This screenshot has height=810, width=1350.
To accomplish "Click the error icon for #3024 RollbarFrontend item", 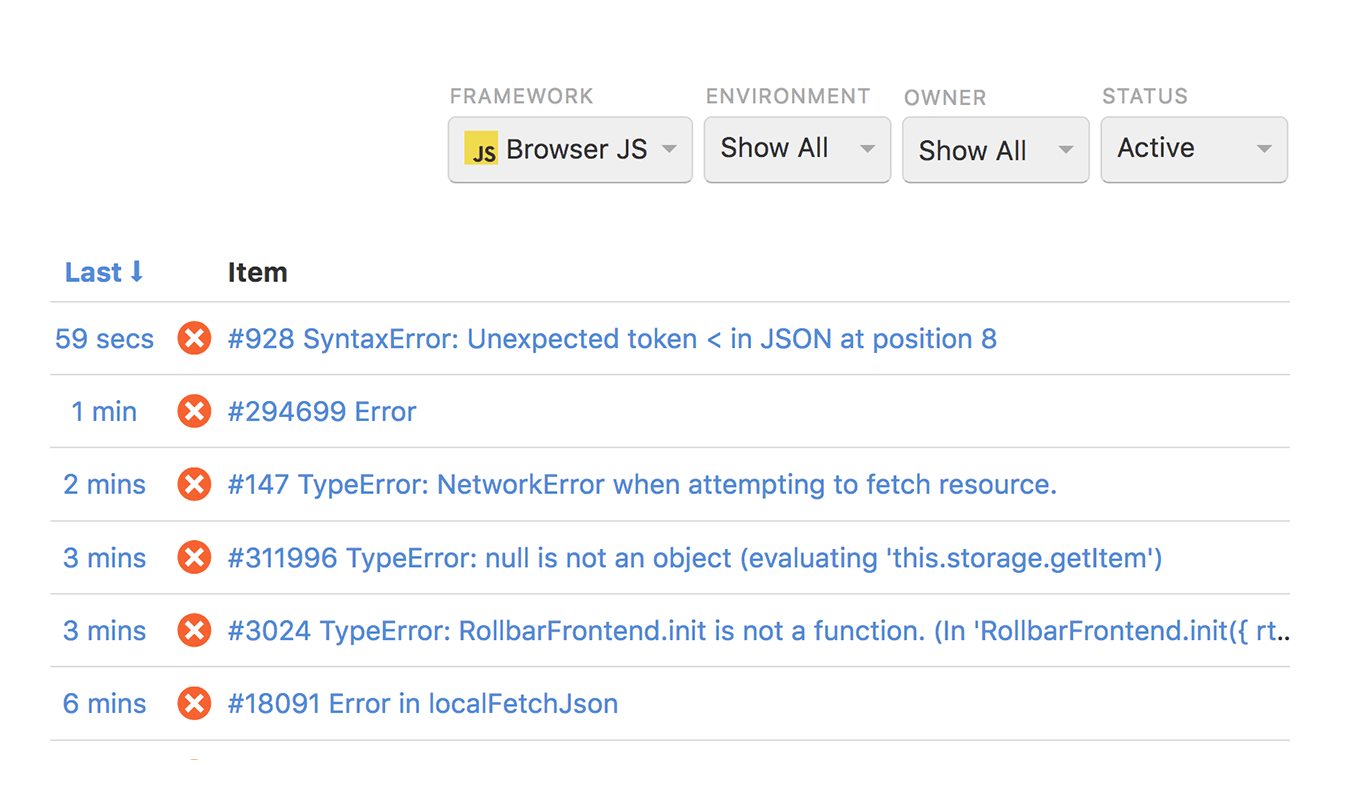I will (194, 631).
